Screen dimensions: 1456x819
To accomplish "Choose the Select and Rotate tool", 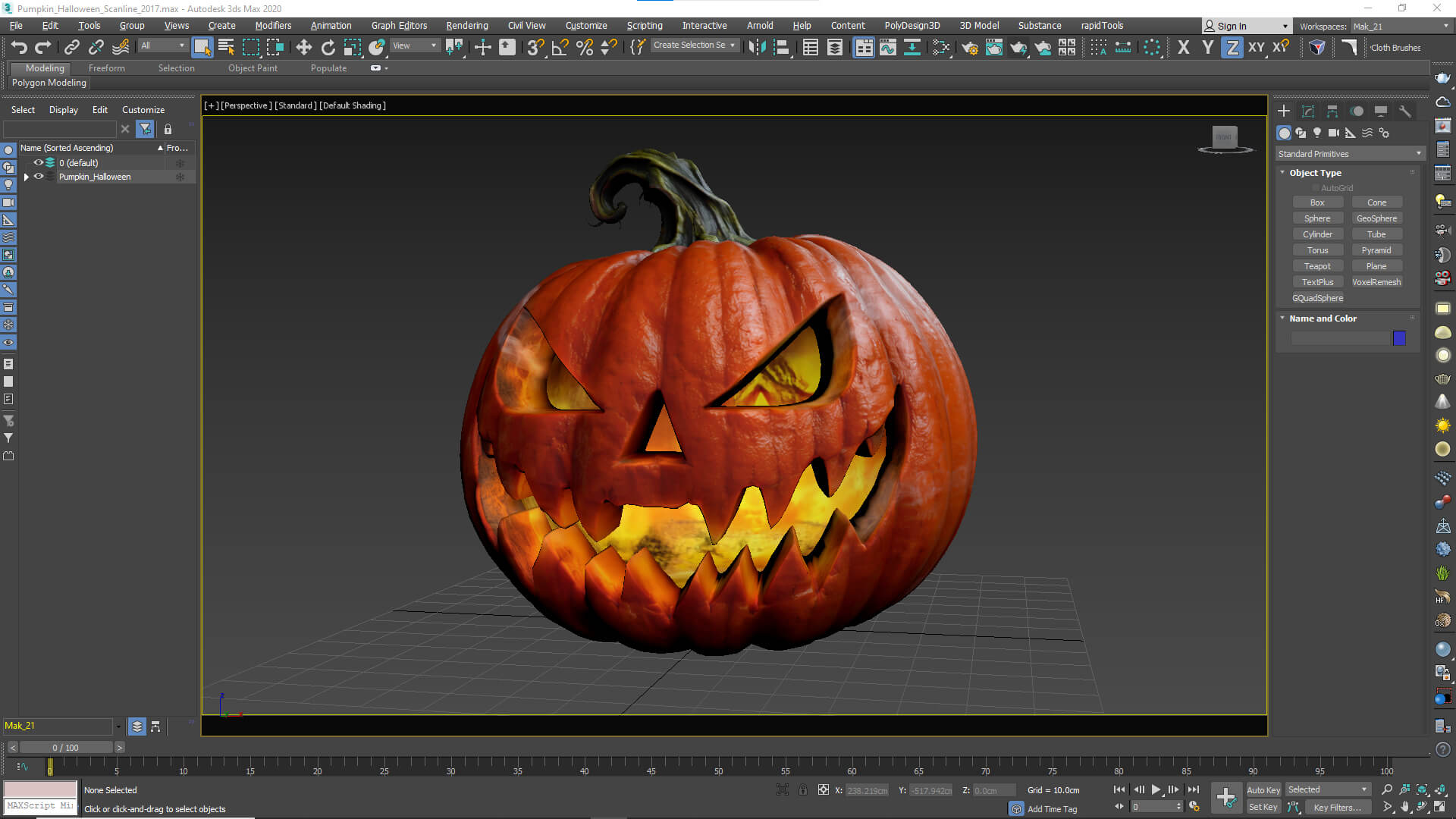I will 328,47.
